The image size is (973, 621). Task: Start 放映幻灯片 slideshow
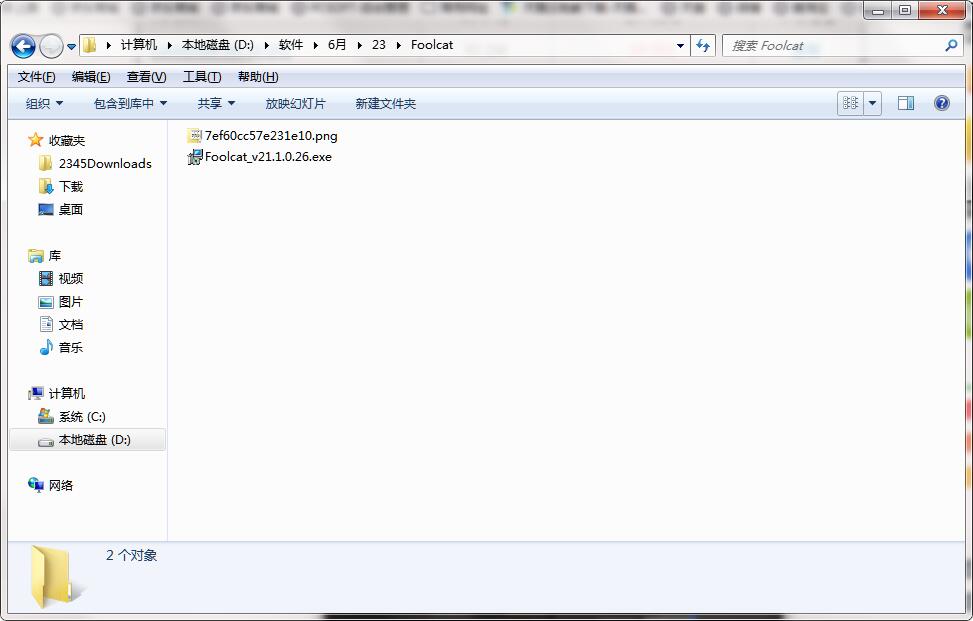[295, 102]
